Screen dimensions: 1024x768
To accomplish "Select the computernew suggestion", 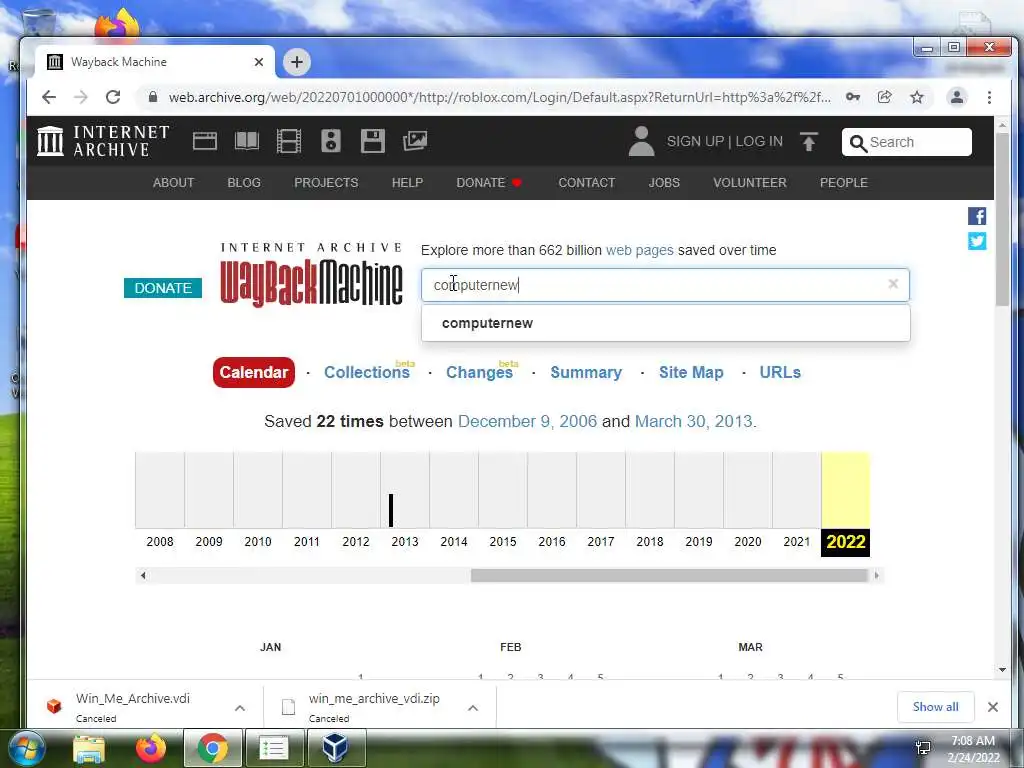I will [665, 323].
